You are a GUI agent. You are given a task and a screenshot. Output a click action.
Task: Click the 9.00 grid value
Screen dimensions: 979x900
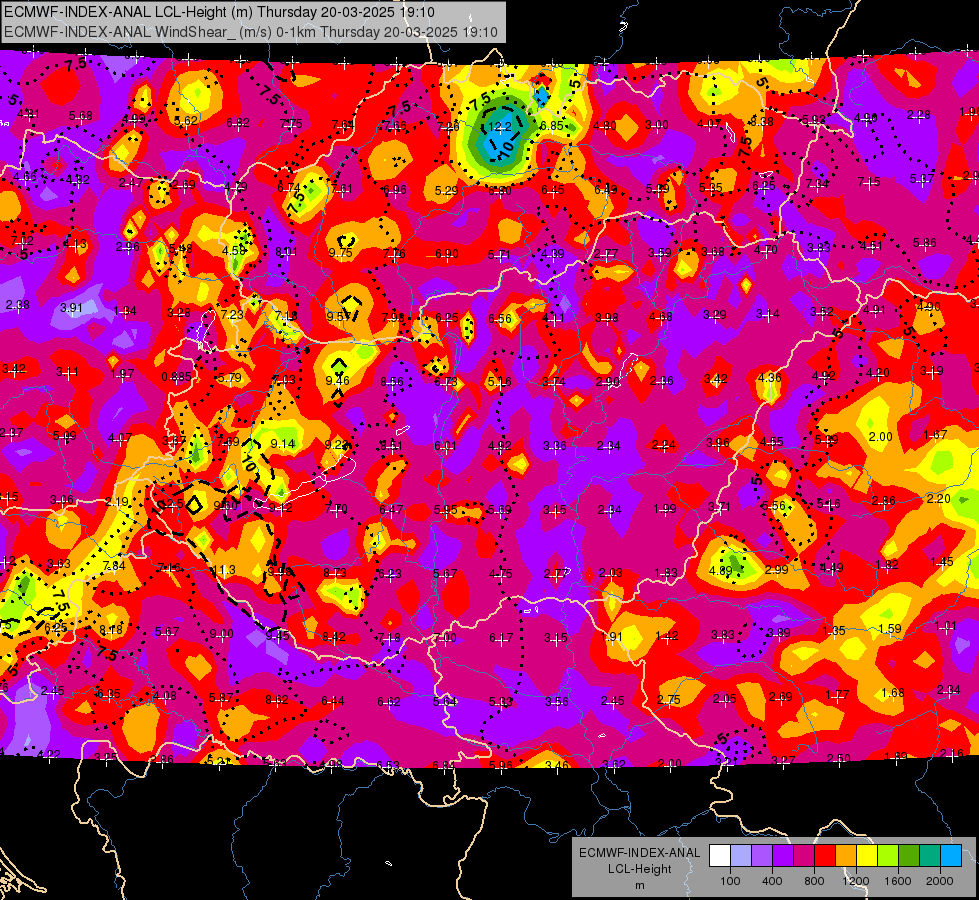coord(221,634)
